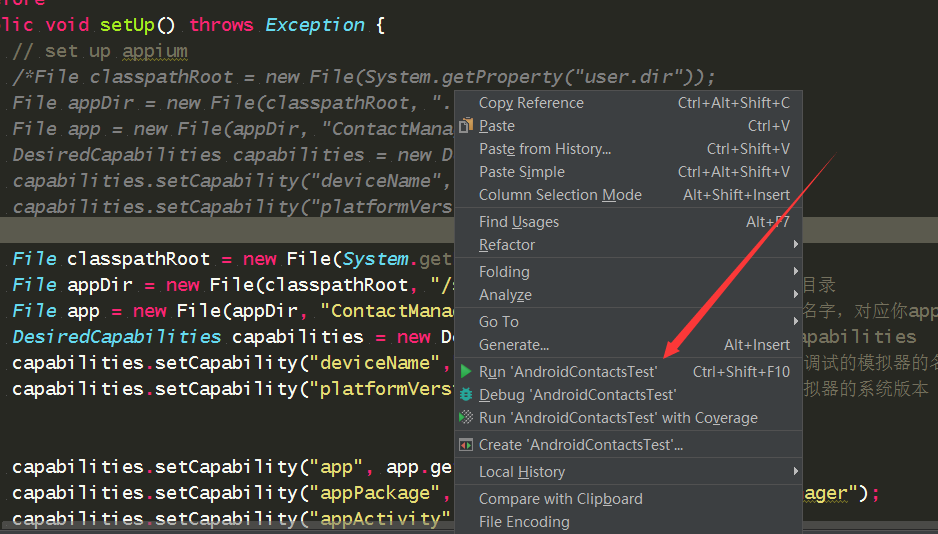Viewport: 938px width, 534px height.
Task: Debug 'AndroidContactsTest' from context menu
Action: coord(628,395)
